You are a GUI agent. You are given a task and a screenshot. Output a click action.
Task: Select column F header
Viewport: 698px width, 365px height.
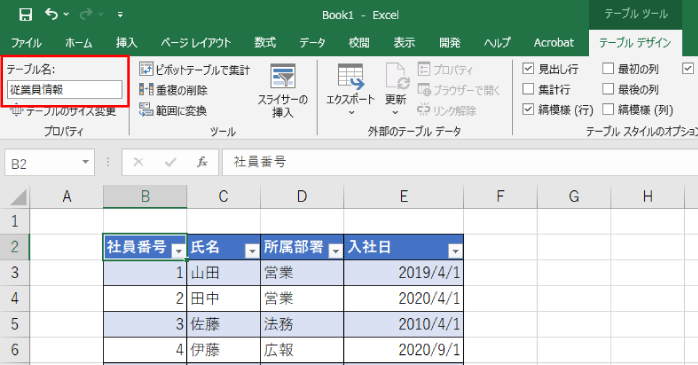click(x=500, y=196)
